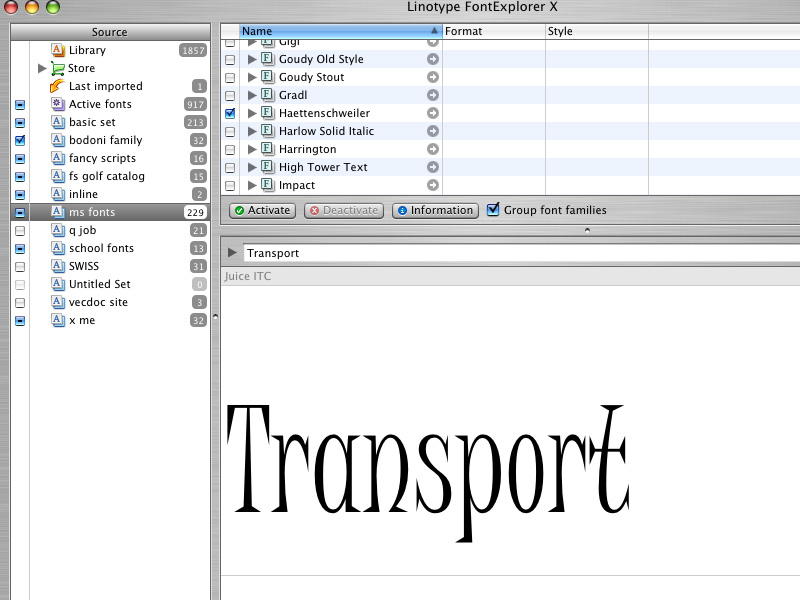Click the arrow button for Goudy Old Style

point(433,59)
